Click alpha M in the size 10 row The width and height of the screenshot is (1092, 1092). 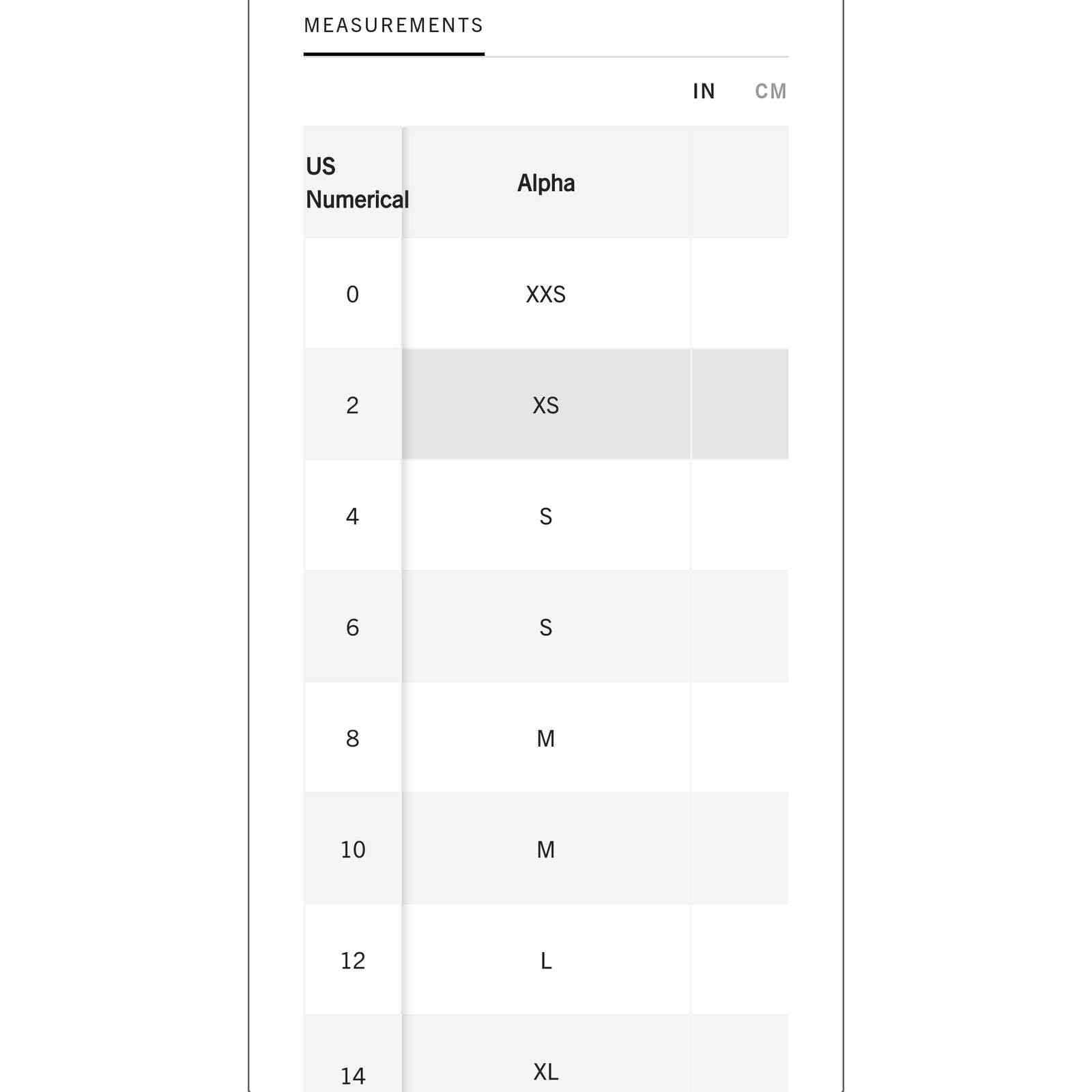[546, 850]
